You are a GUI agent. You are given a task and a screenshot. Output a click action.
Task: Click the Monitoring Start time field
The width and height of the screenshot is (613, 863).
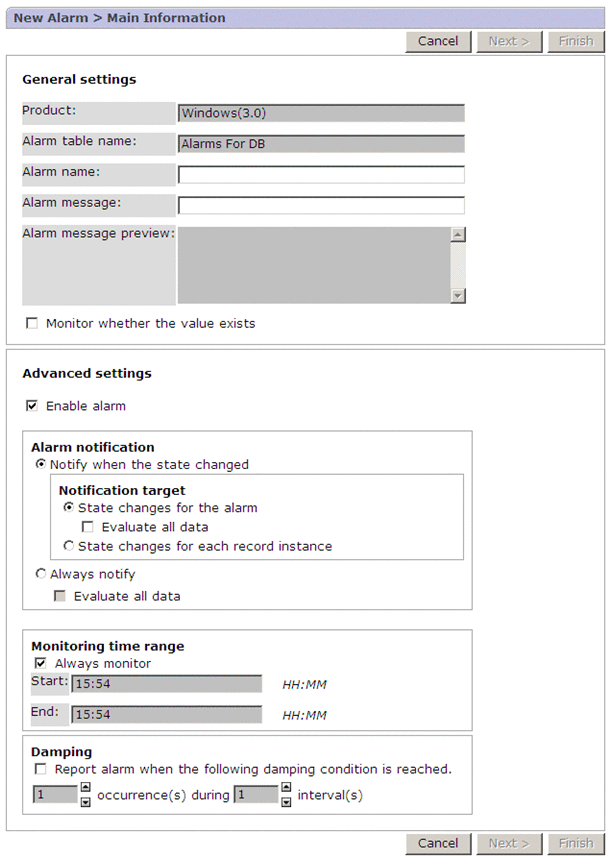coord(166,685)
